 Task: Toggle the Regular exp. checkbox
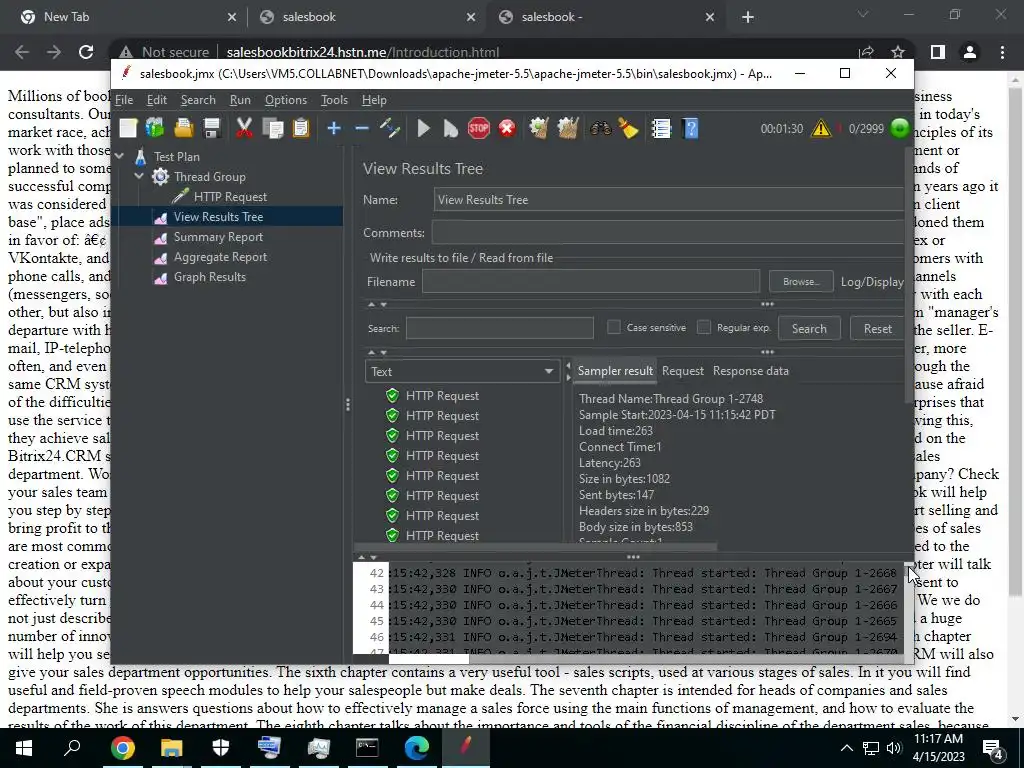(703, 327)
